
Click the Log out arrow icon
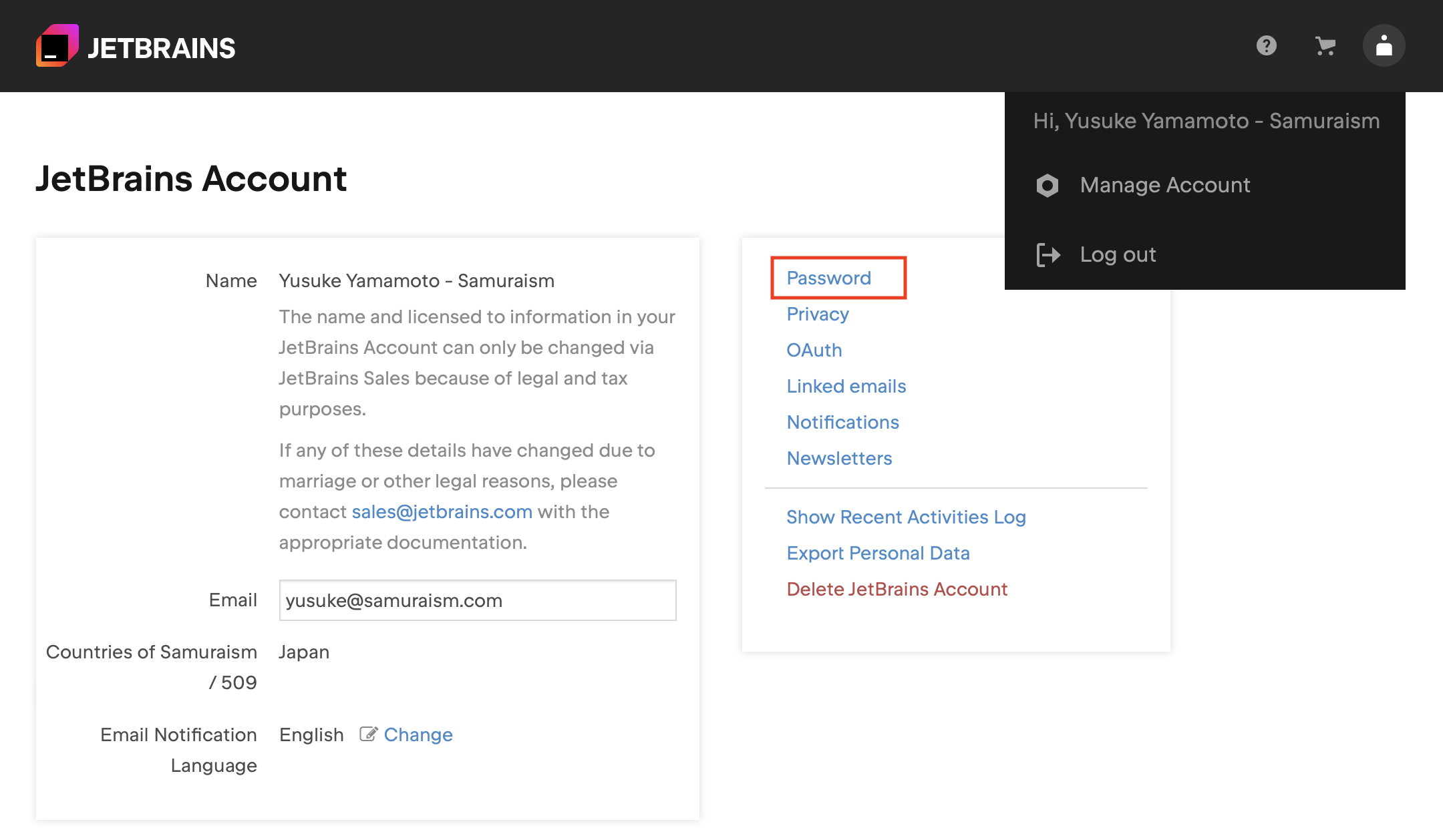tap(1048, 254)
